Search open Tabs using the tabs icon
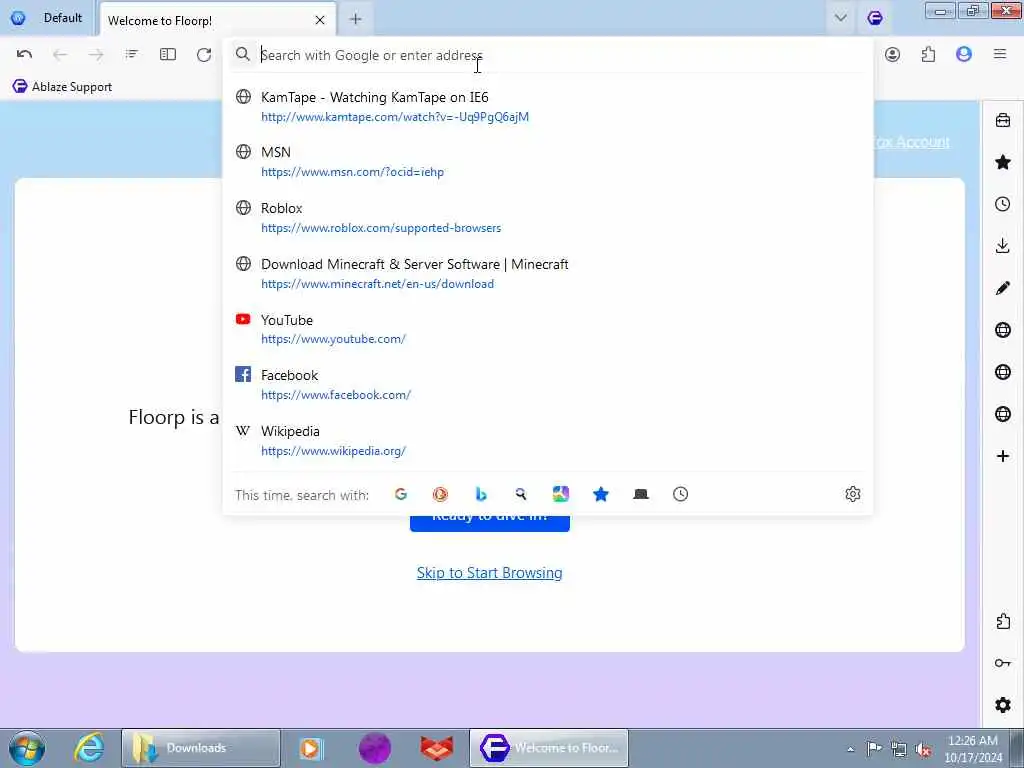Image resolution: width=1024 pixels, height=768 pixels. pyautogui.click(x=641, y=494)
